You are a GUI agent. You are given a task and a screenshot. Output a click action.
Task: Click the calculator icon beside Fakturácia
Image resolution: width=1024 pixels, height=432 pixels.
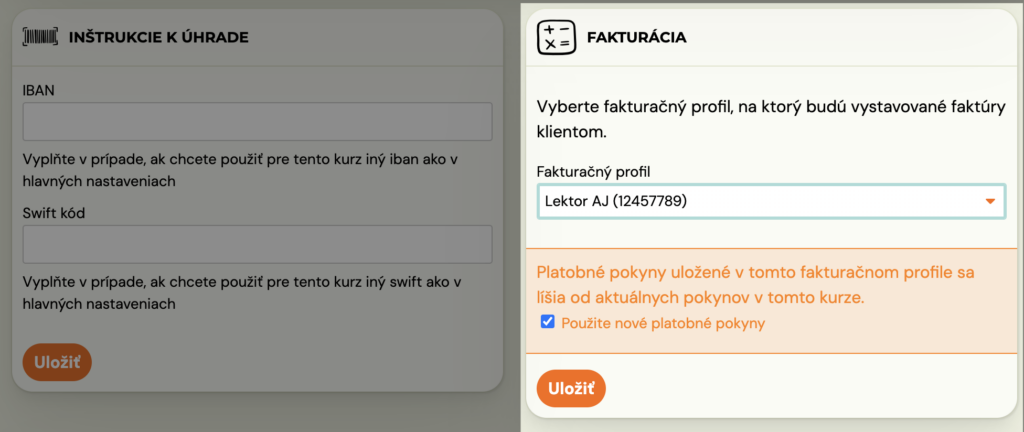coord(556,37)
